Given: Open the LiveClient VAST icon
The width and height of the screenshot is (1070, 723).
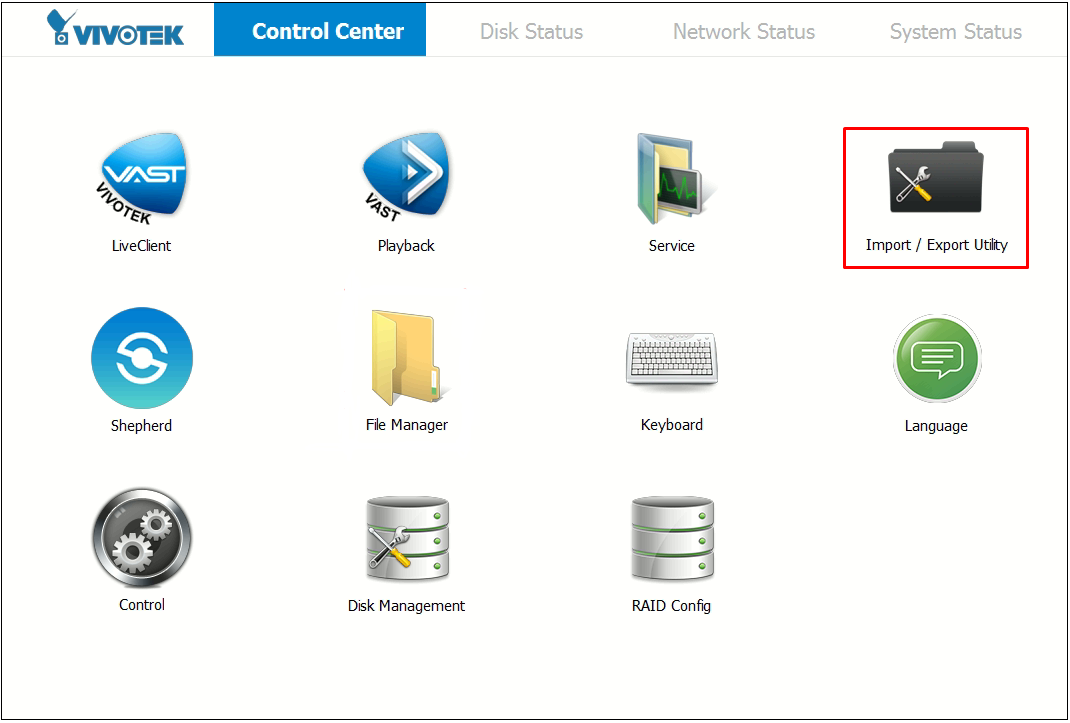Looking at the screenshot, I should click(x=141, y=179).
